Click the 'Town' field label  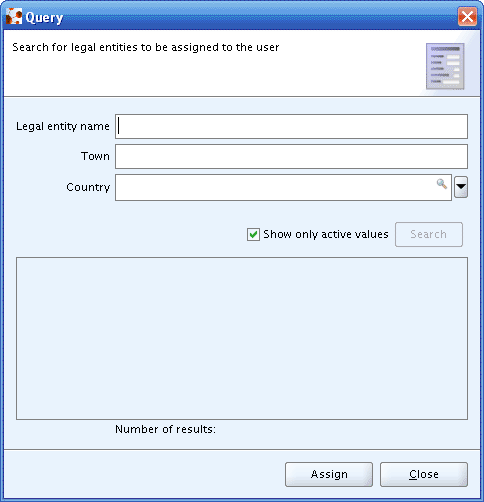[95, 156]
